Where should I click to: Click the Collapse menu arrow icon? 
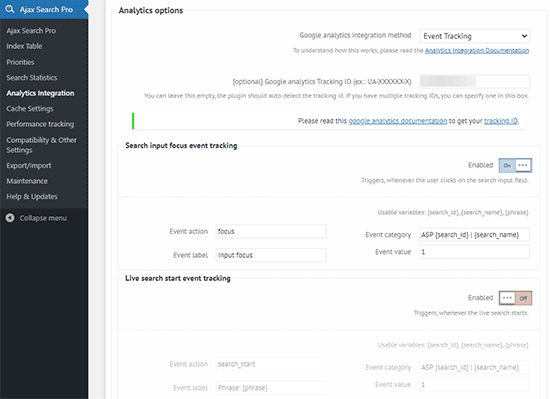click(10, 218)
